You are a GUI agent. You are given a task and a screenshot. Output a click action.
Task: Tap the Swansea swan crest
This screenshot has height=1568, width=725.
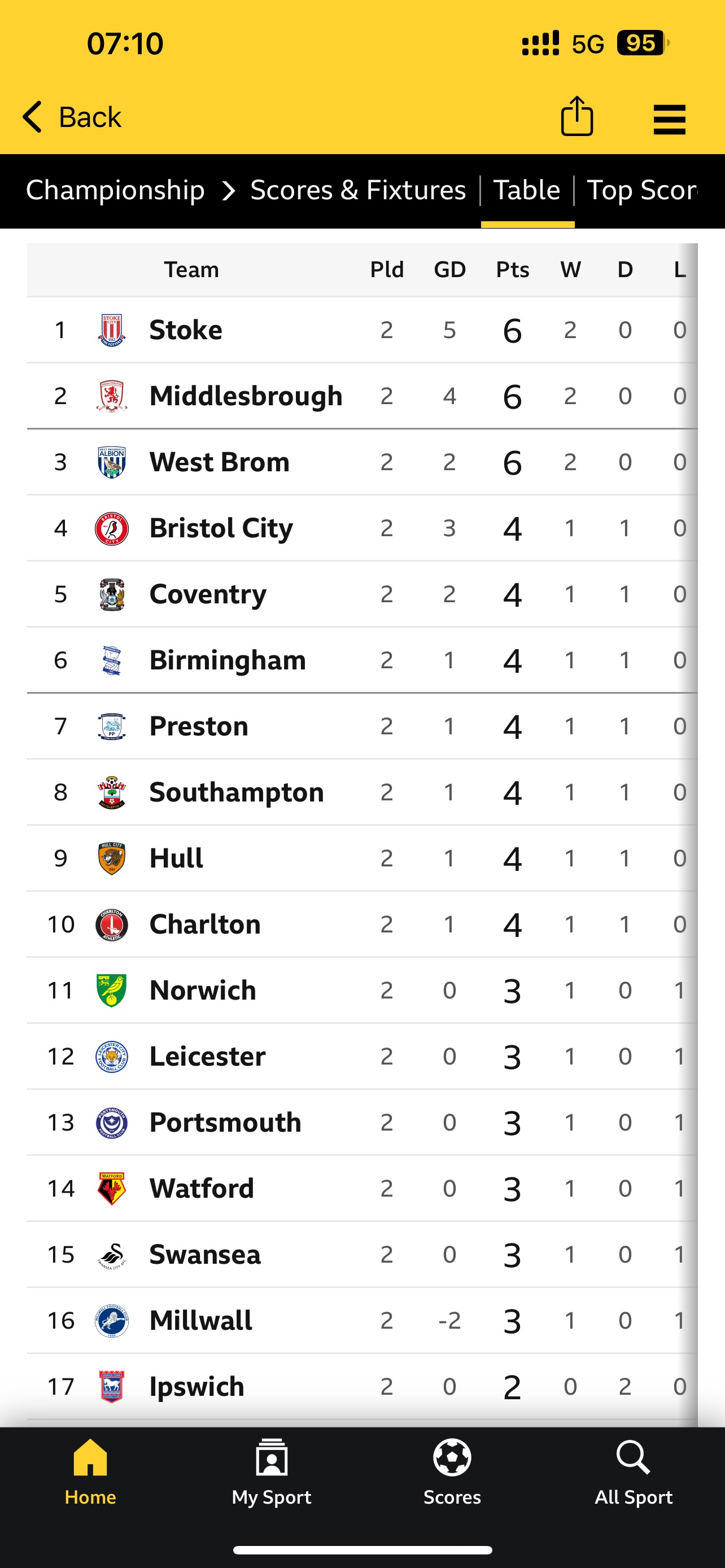pyautogui.click(x=111, y=1255)
